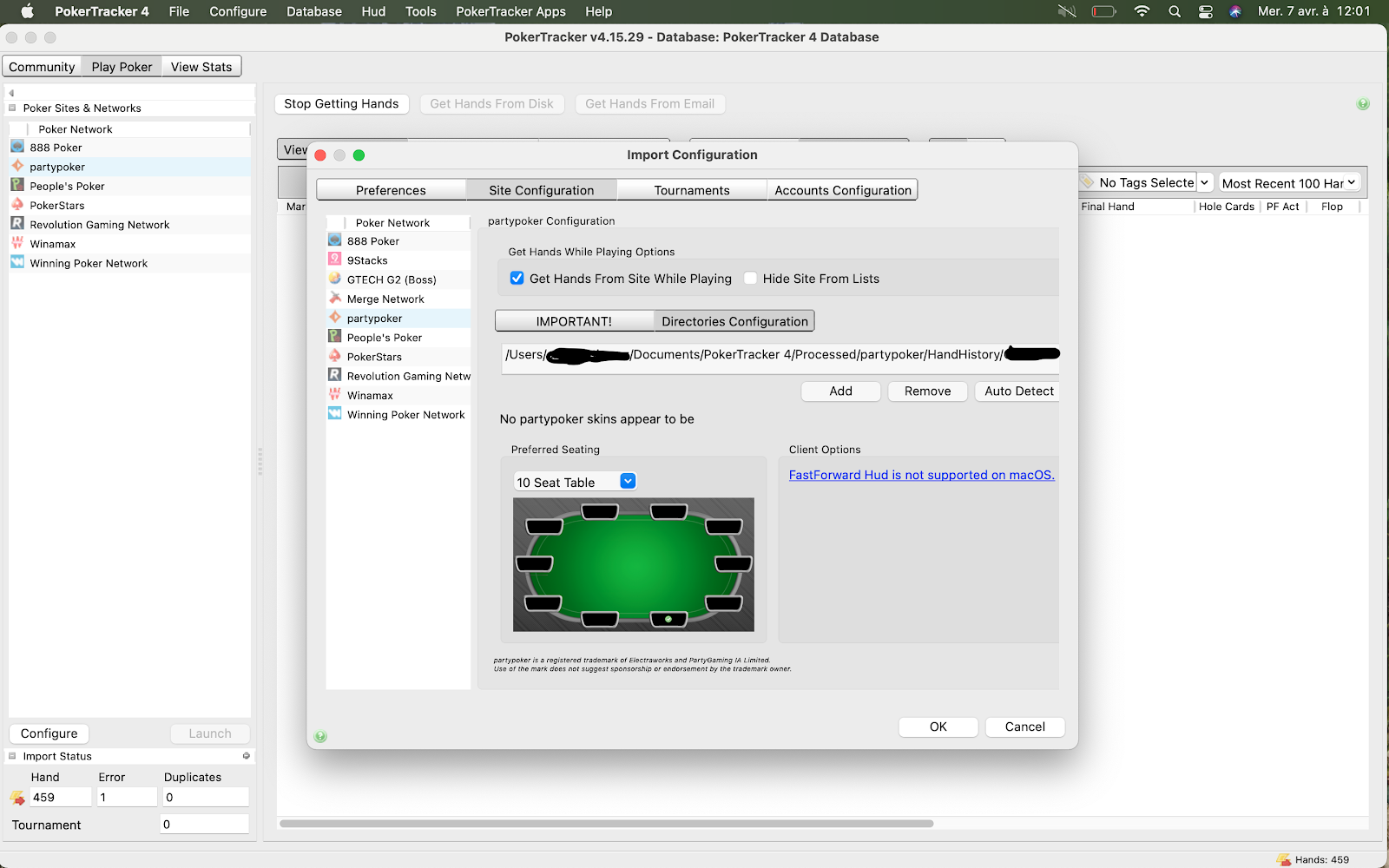Select the partypoker icon in the configuration list
Screen dimensions: 1389x868
click(335, 318)
